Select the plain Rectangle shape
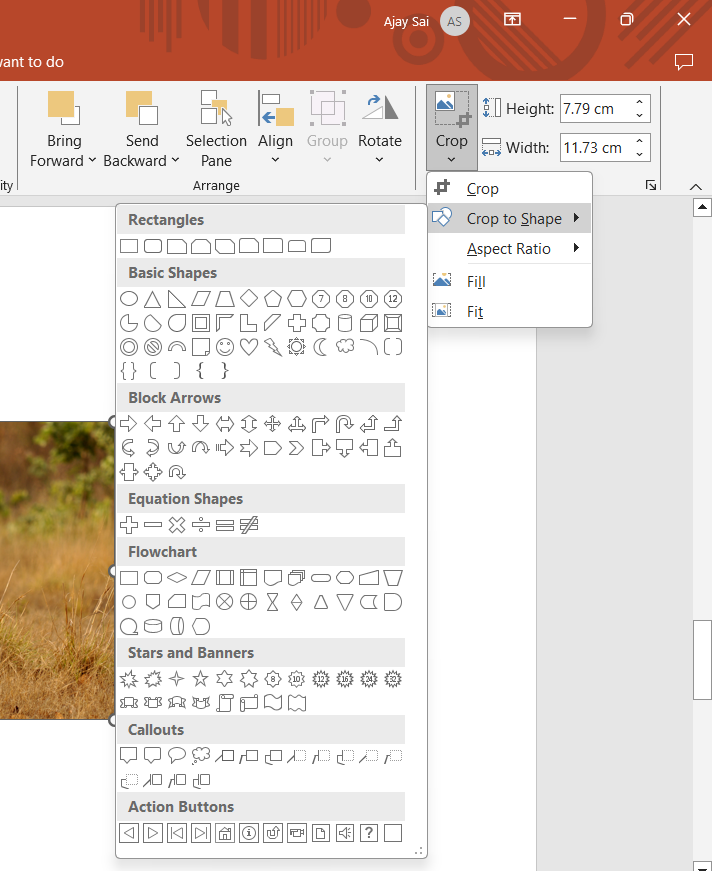Viewport: 712px width, 871px height. tap(129, 246)
